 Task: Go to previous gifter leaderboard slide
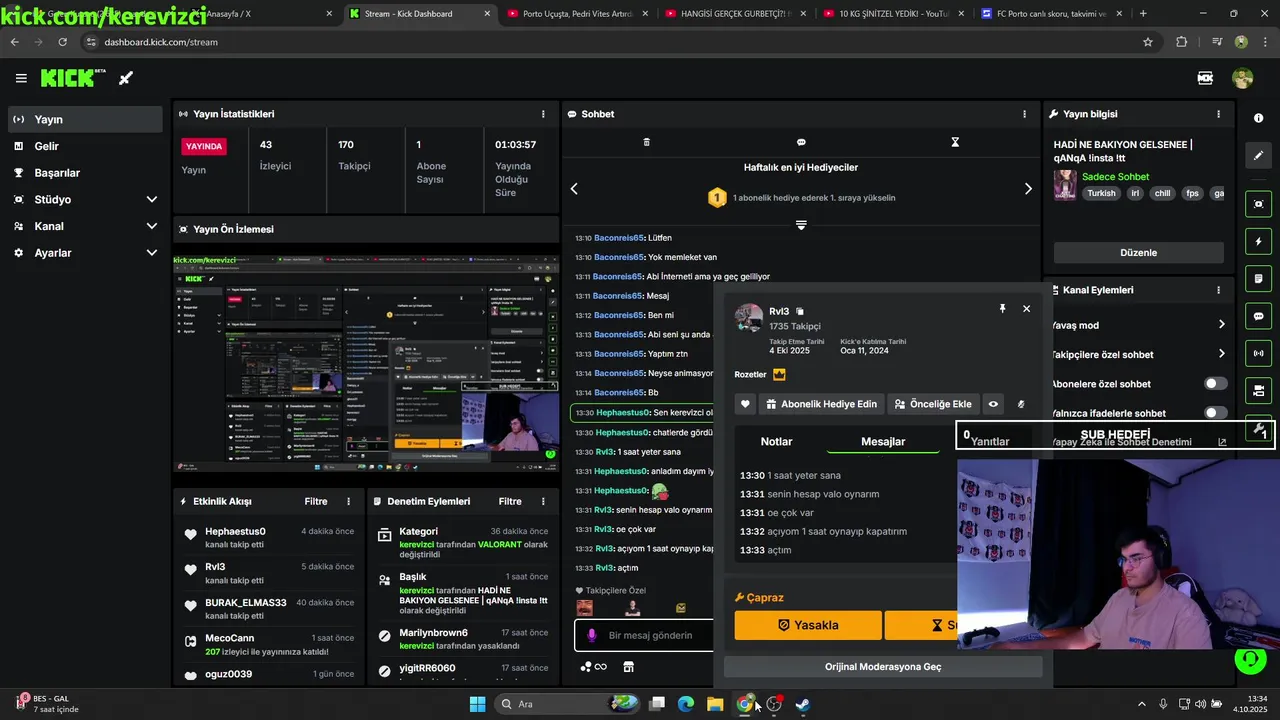click(x=574, y=188)
